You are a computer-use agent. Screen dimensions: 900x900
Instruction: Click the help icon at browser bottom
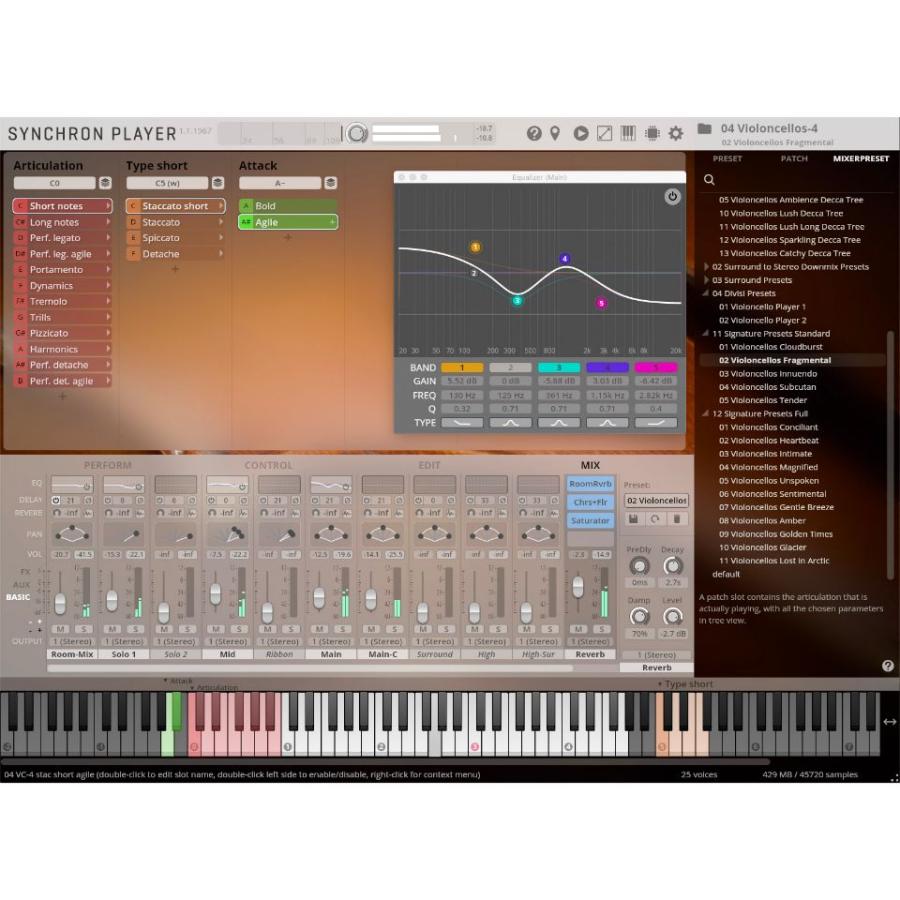[887, 666]
